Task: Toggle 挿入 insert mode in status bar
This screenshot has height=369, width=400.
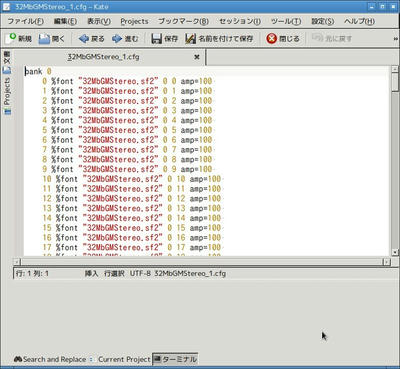Action: click(x=91, y=274)
